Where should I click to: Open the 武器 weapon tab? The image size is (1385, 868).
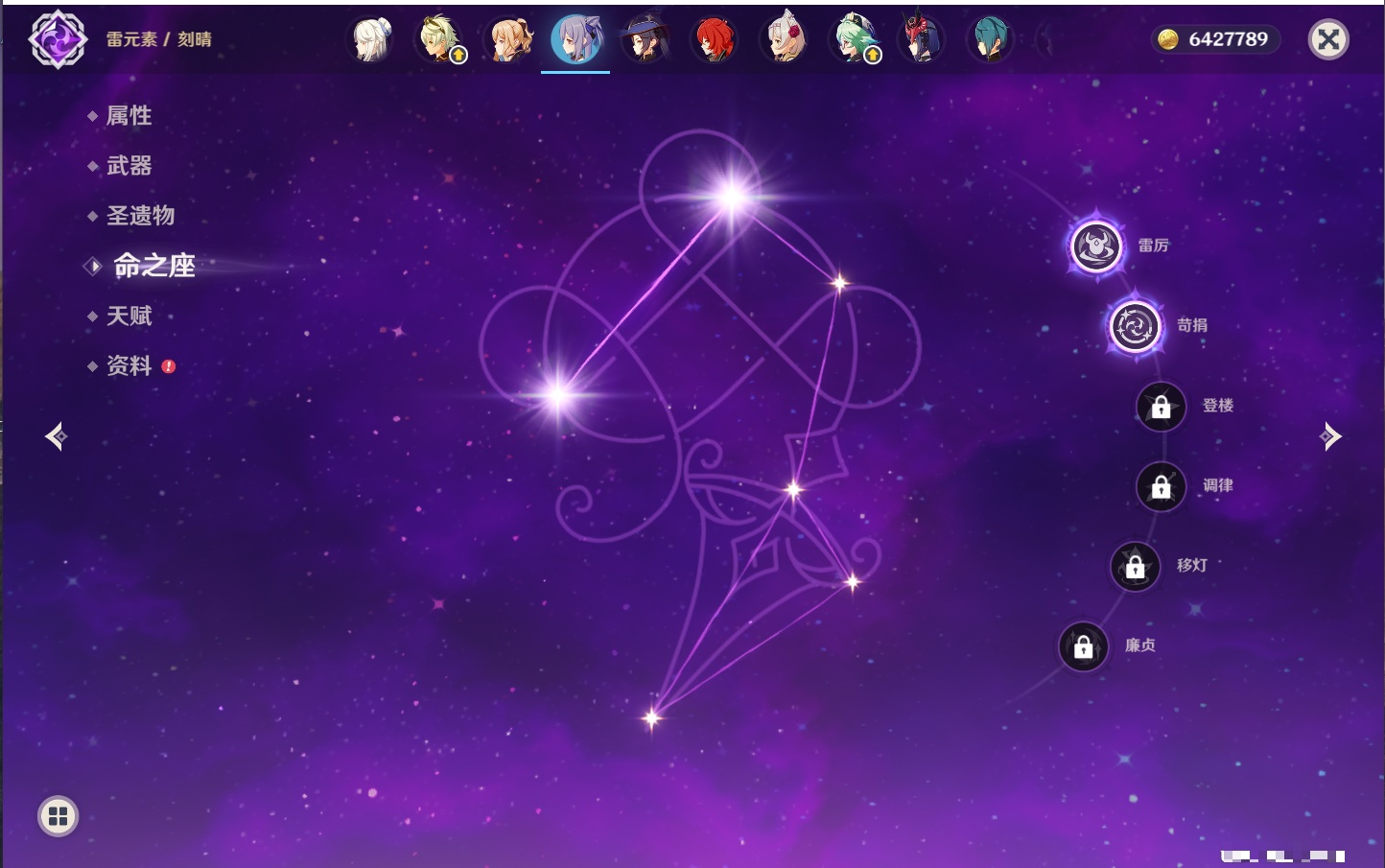coord(129,166)
